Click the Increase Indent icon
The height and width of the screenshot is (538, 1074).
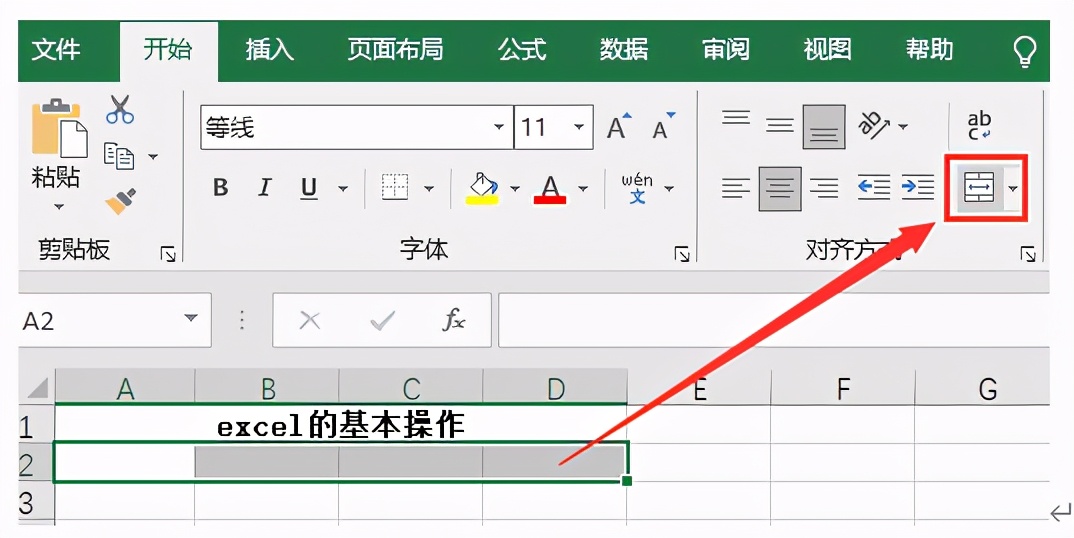click(918, 188)
